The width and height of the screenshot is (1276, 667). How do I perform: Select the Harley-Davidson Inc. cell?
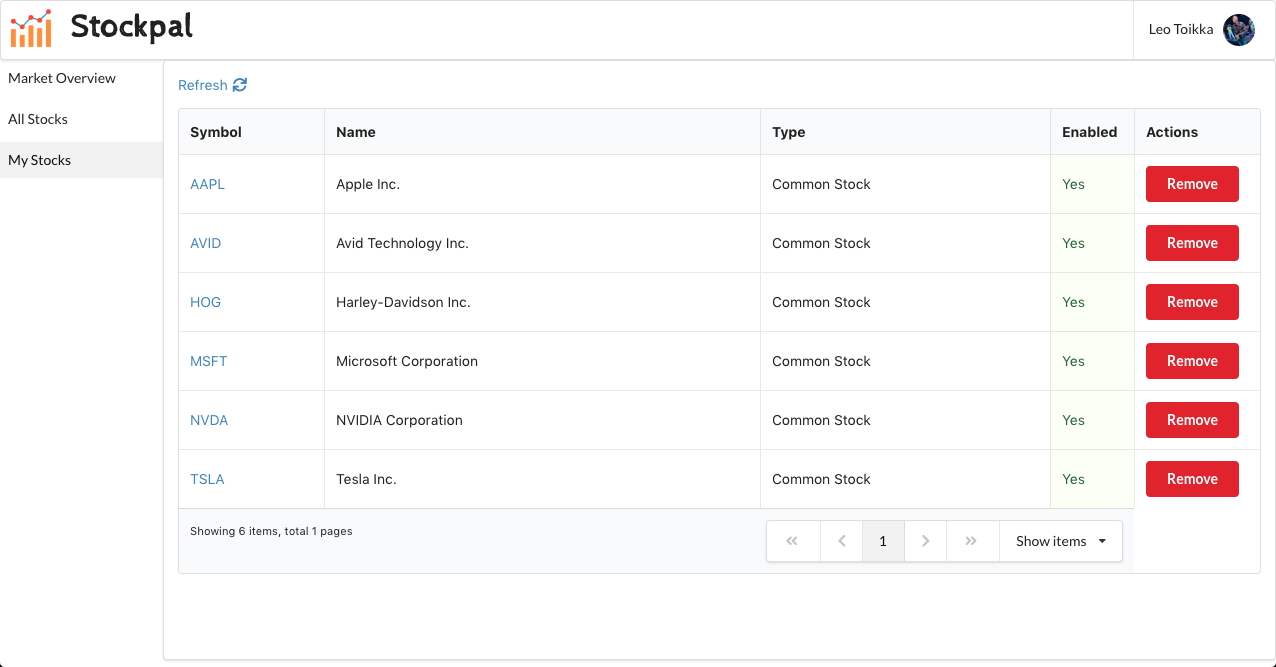tap(542, 302)
